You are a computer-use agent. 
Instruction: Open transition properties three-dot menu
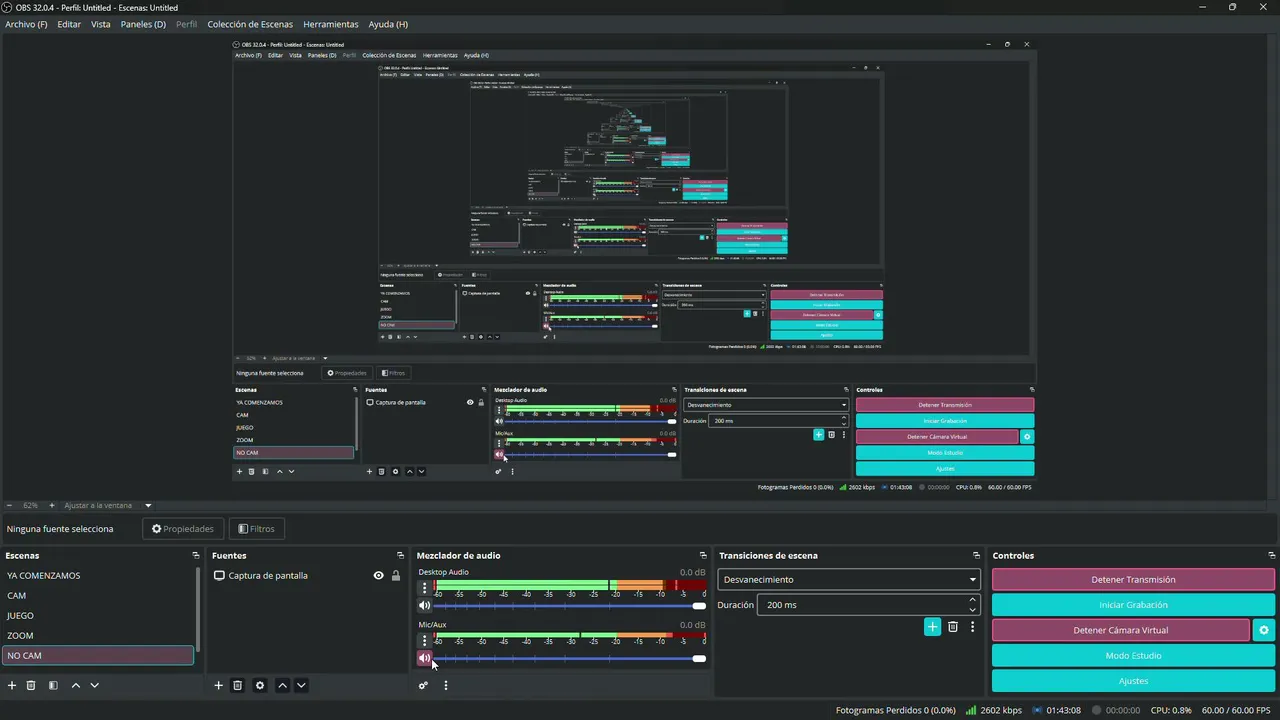[x=972, y=627]
